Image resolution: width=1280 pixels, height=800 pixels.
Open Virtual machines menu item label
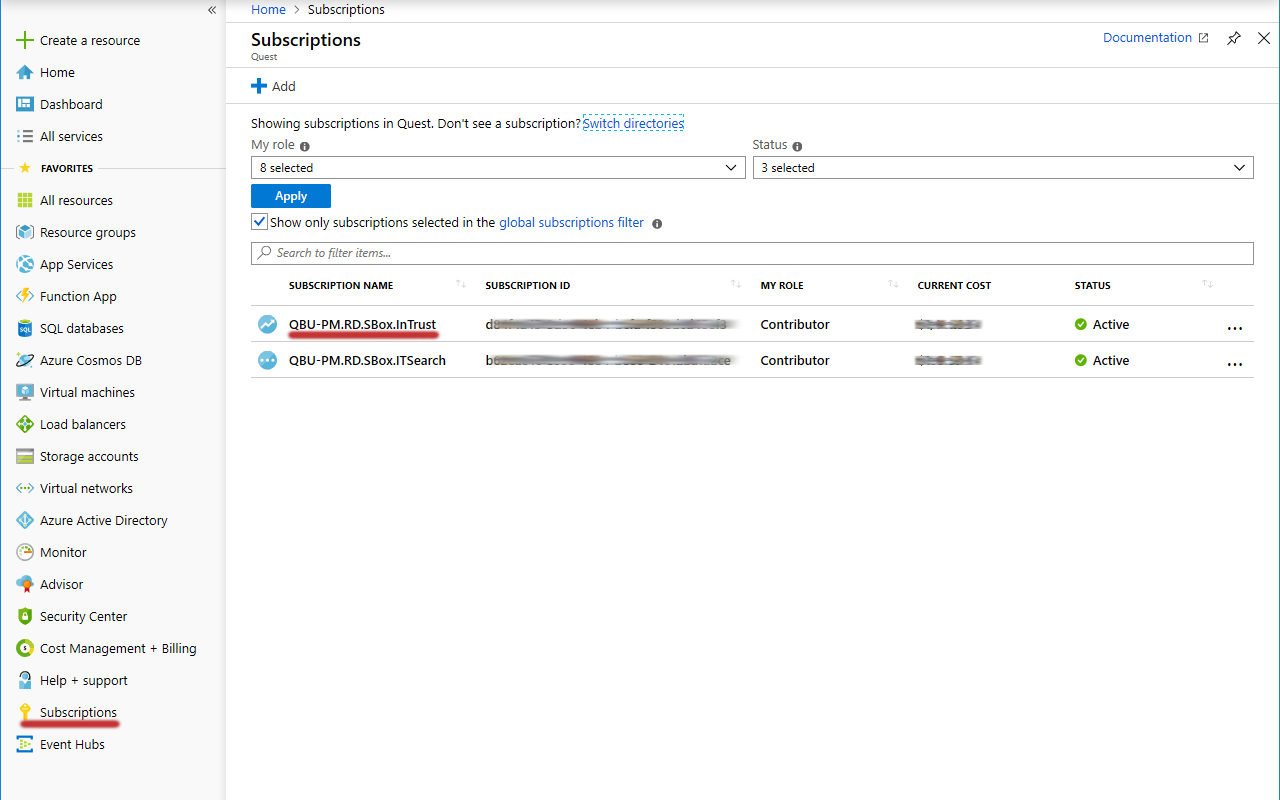coord(87,392)
